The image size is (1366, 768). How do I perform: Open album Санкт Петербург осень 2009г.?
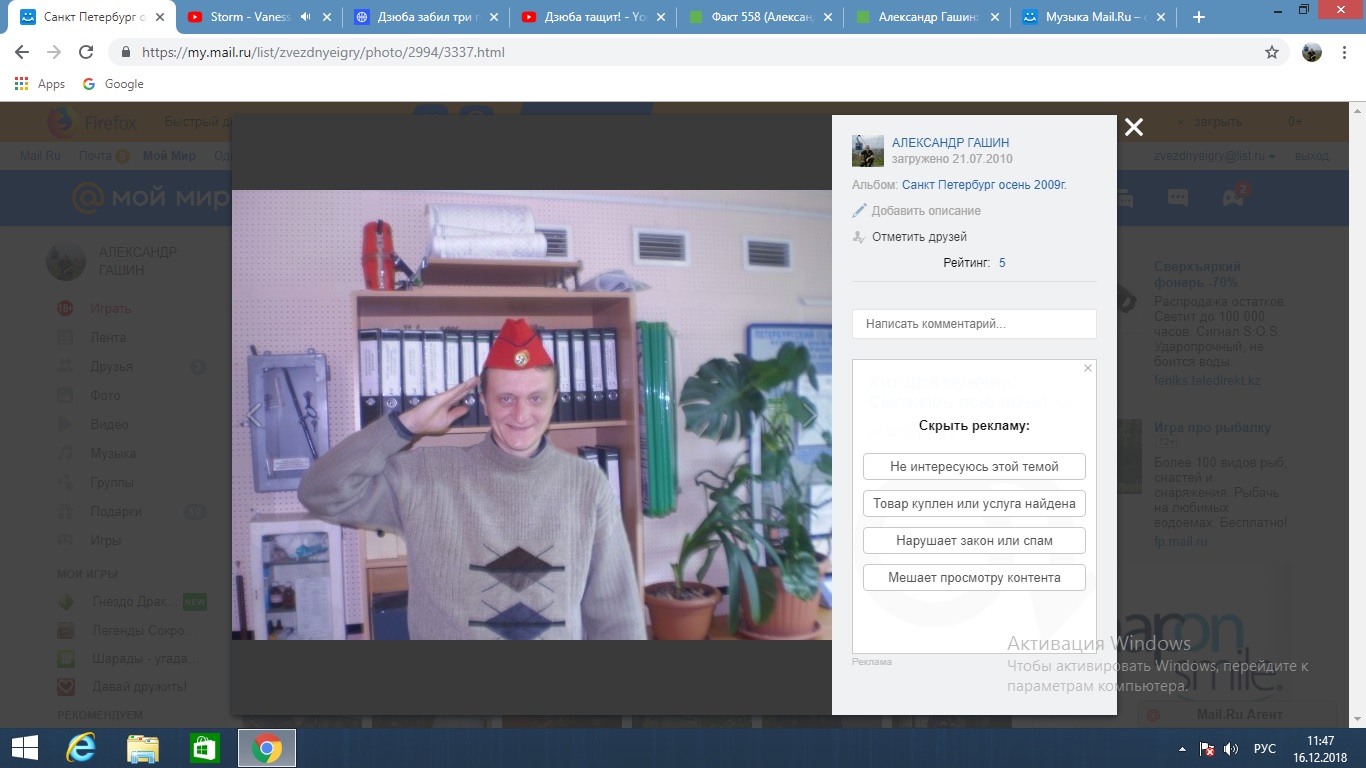click(984, 185)
